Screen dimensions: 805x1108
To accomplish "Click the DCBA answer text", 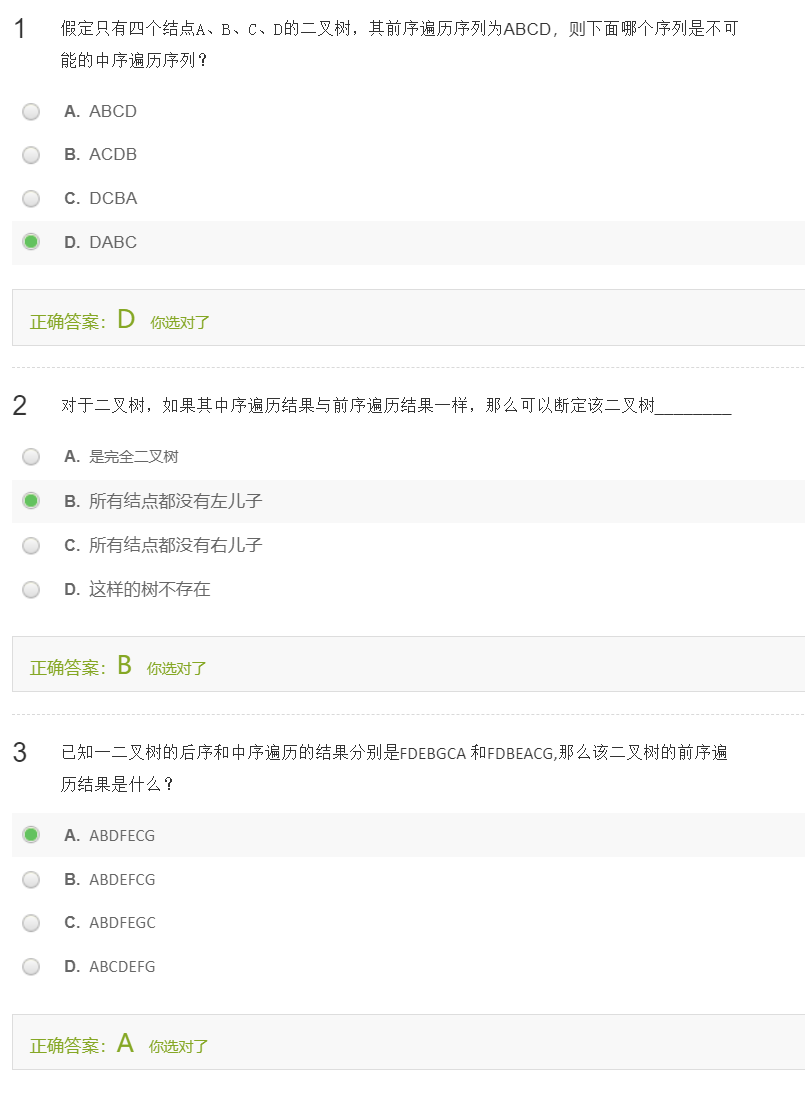I will point(113,199).
